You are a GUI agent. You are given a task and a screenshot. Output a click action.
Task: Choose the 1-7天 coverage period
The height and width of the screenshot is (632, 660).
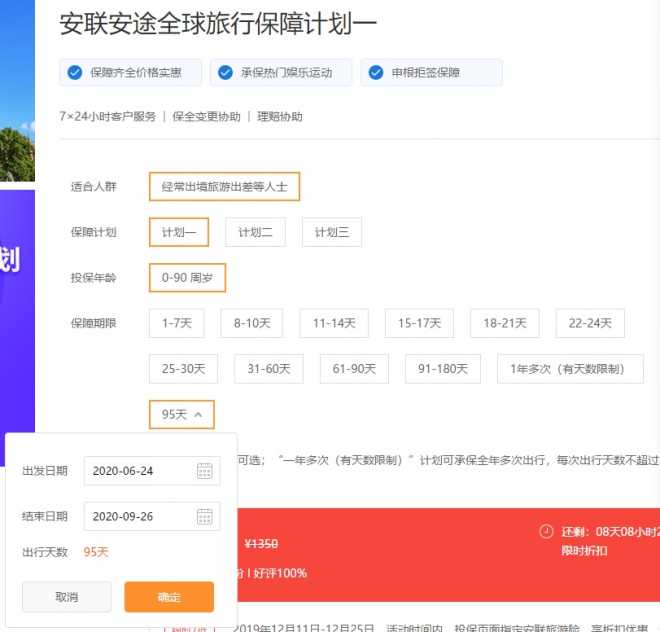pos(178,323)
